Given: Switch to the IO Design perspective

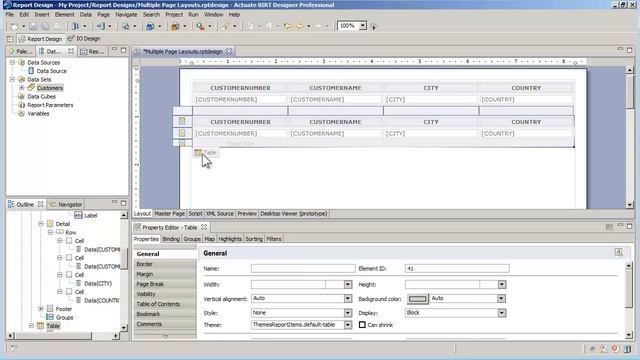Looking at the screenshot, I should click(x=84, y=39).
